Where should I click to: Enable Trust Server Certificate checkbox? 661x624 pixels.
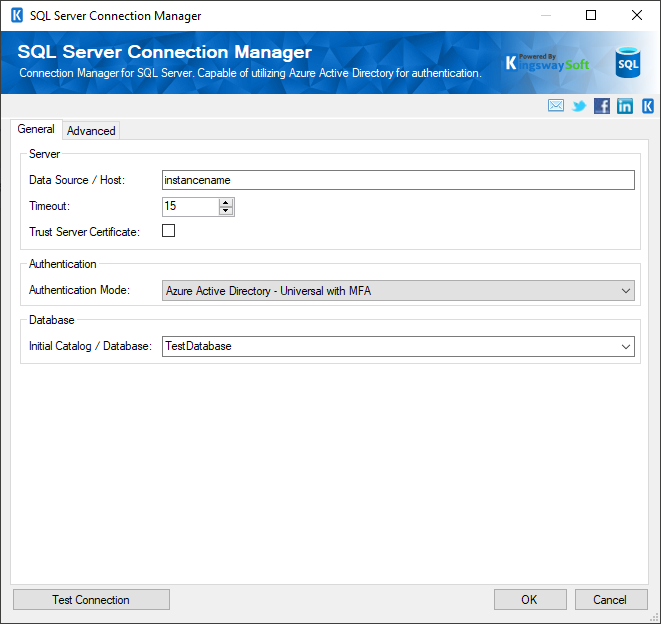click(x=169, y=231)
